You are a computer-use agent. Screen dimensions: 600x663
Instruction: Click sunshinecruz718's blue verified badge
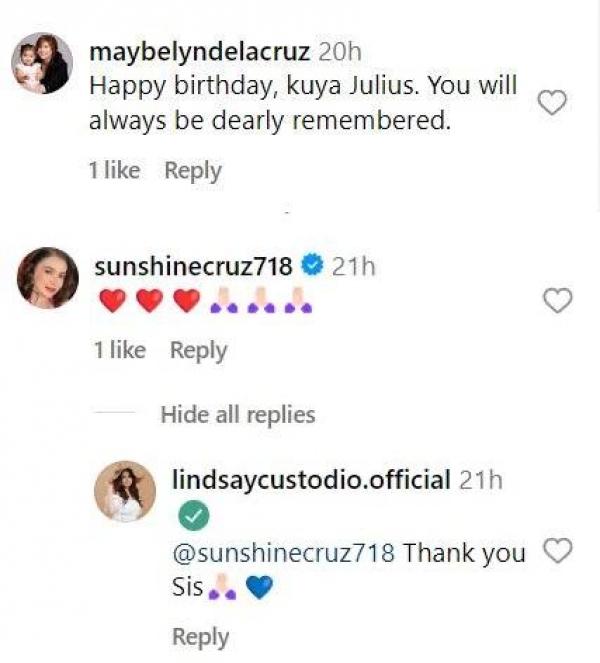point(312,266)
